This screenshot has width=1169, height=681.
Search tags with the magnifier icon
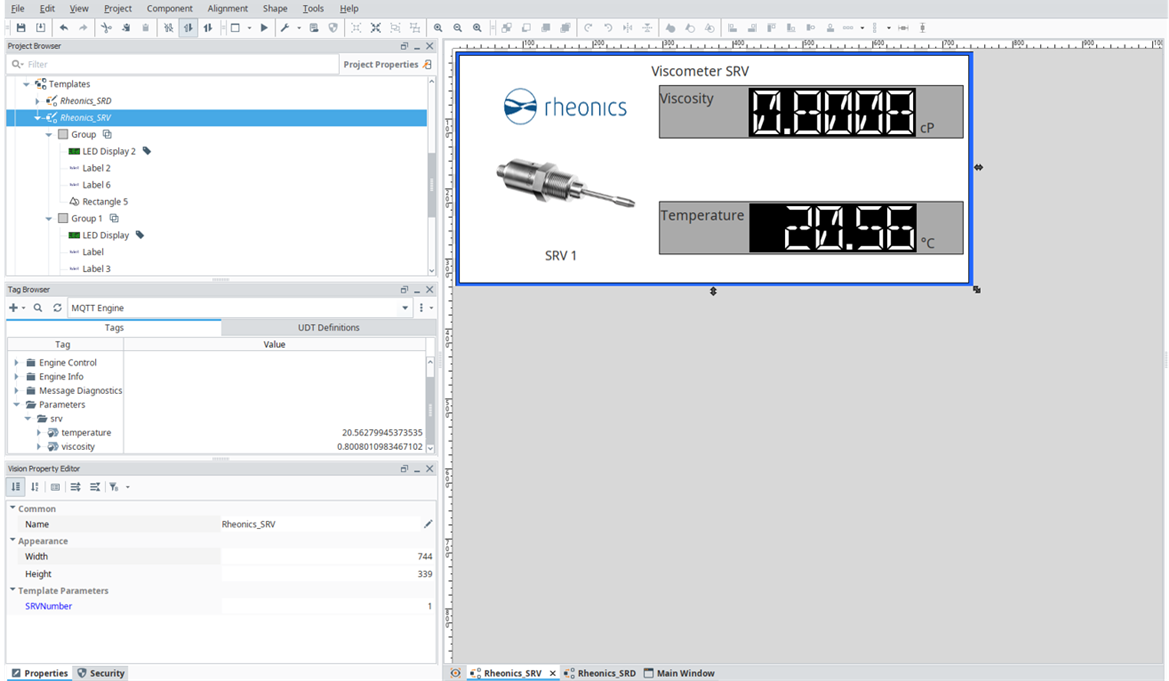(x=38, y=307)
